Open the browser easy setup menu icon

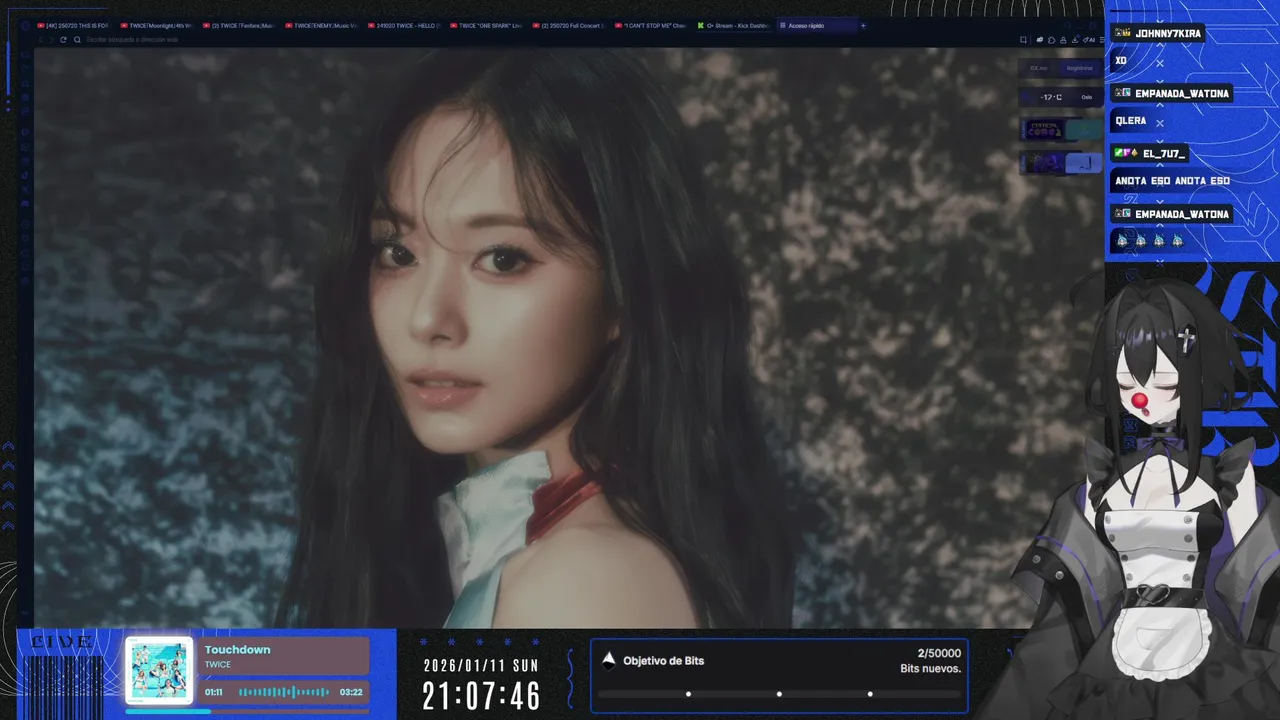1102,40
